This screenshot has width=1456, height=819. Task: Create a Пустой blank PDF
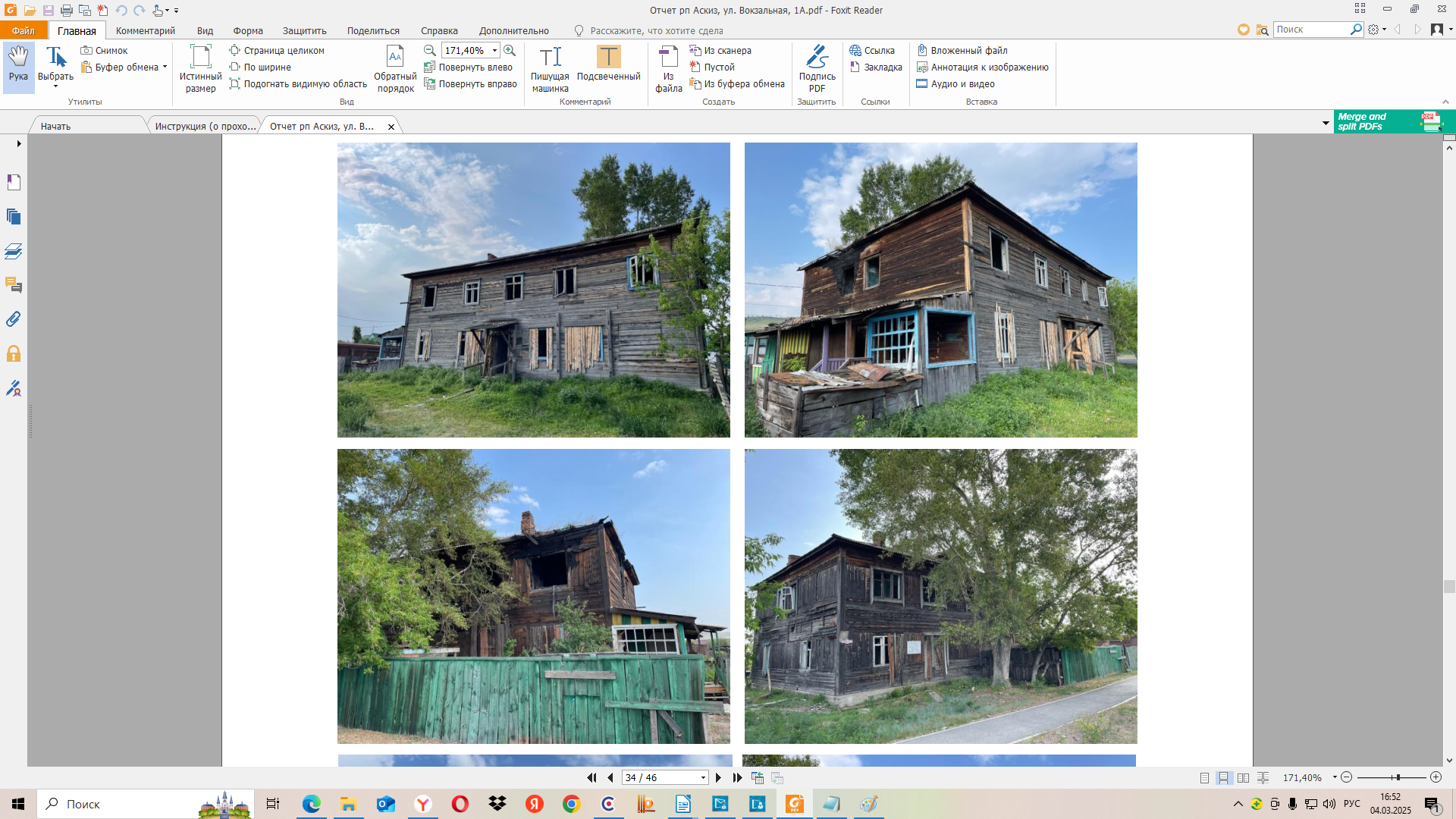712,67
